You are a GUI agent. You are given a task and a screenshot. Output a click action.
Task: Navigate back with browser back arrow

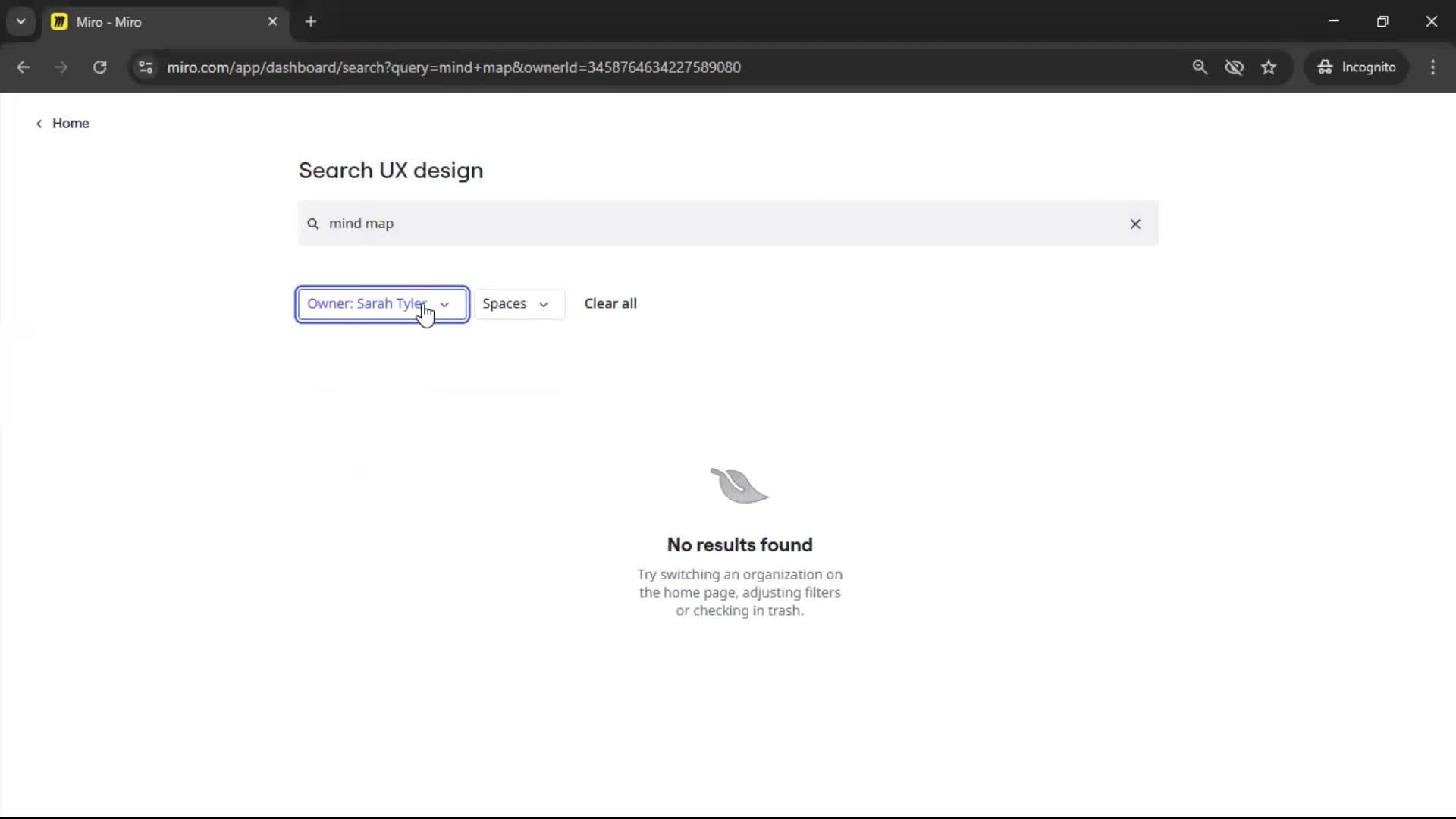point(24,67)
